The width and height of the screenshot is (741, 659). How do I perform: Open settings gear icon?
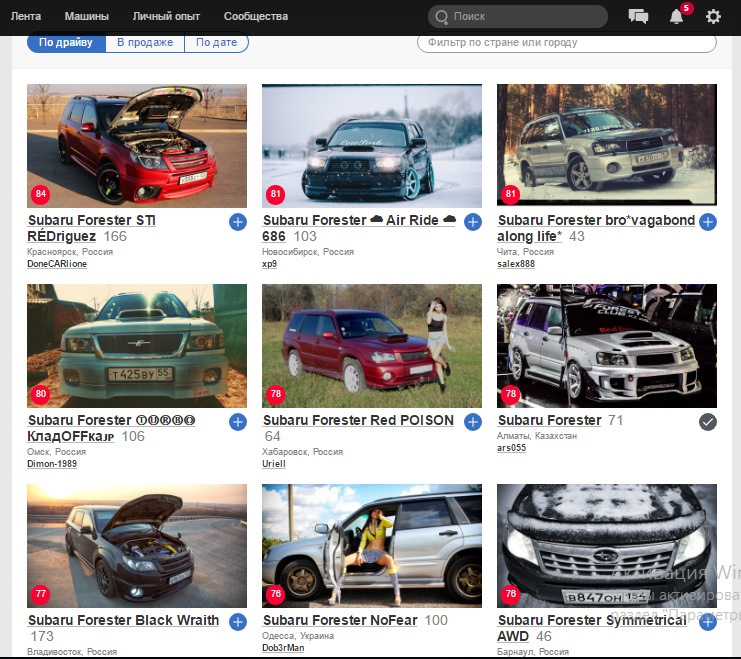(713, 17)
